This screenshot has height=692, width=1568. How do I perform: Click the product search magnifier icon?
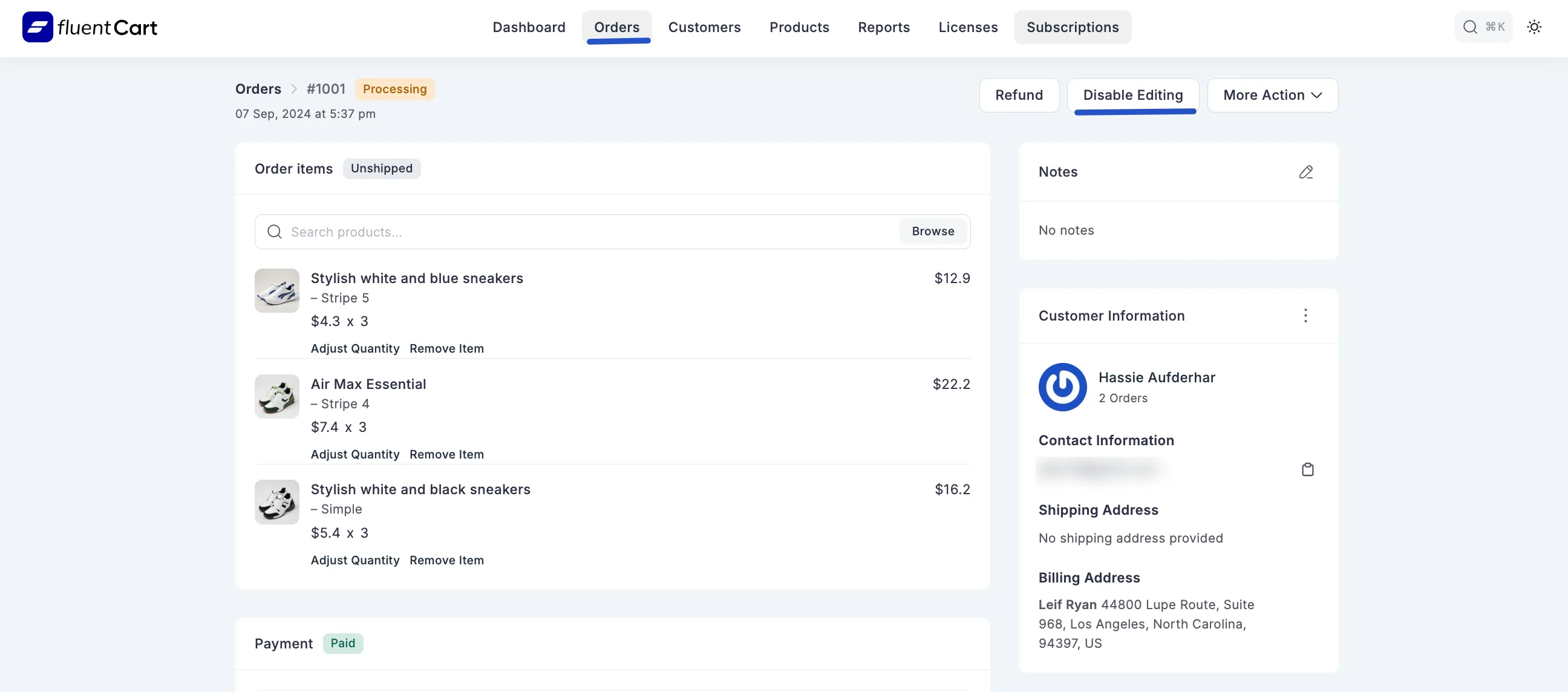[275, 232]
